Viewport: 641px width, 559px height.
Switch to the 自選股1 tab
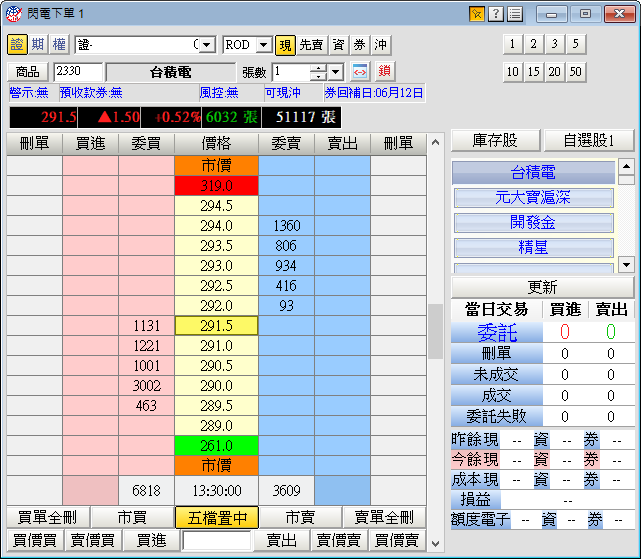[588, 140]
